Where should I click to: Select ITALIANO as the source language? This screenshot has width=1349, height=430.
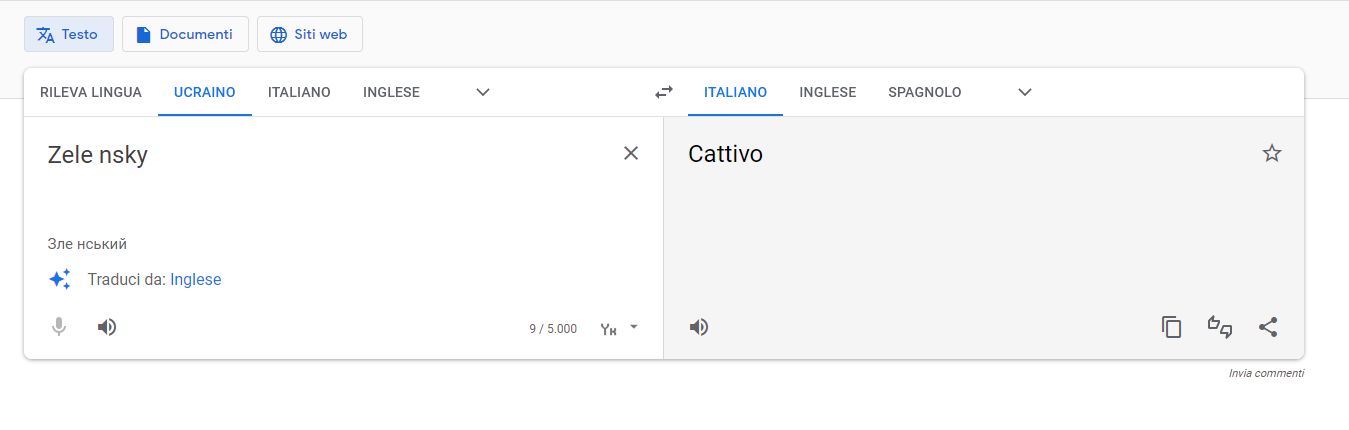pyautogui.click(x=299, y=92)
